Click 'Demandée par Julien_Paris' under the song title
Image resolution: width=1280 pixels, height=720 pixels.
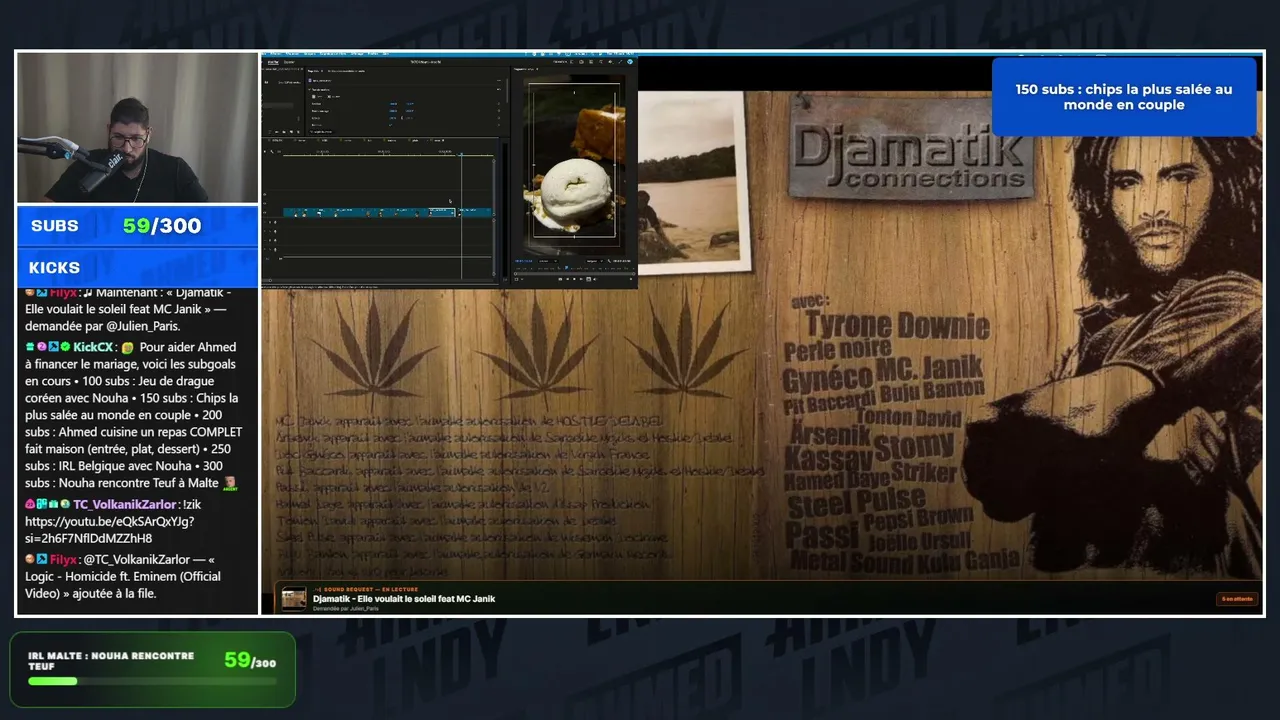346,608
